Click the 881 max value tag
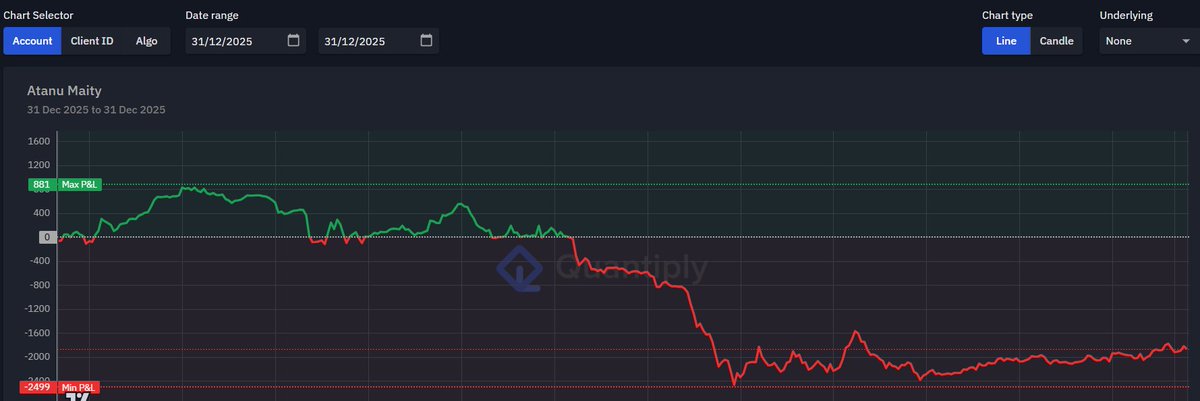Screen dimensions: 1200x401 click(42, 185)
